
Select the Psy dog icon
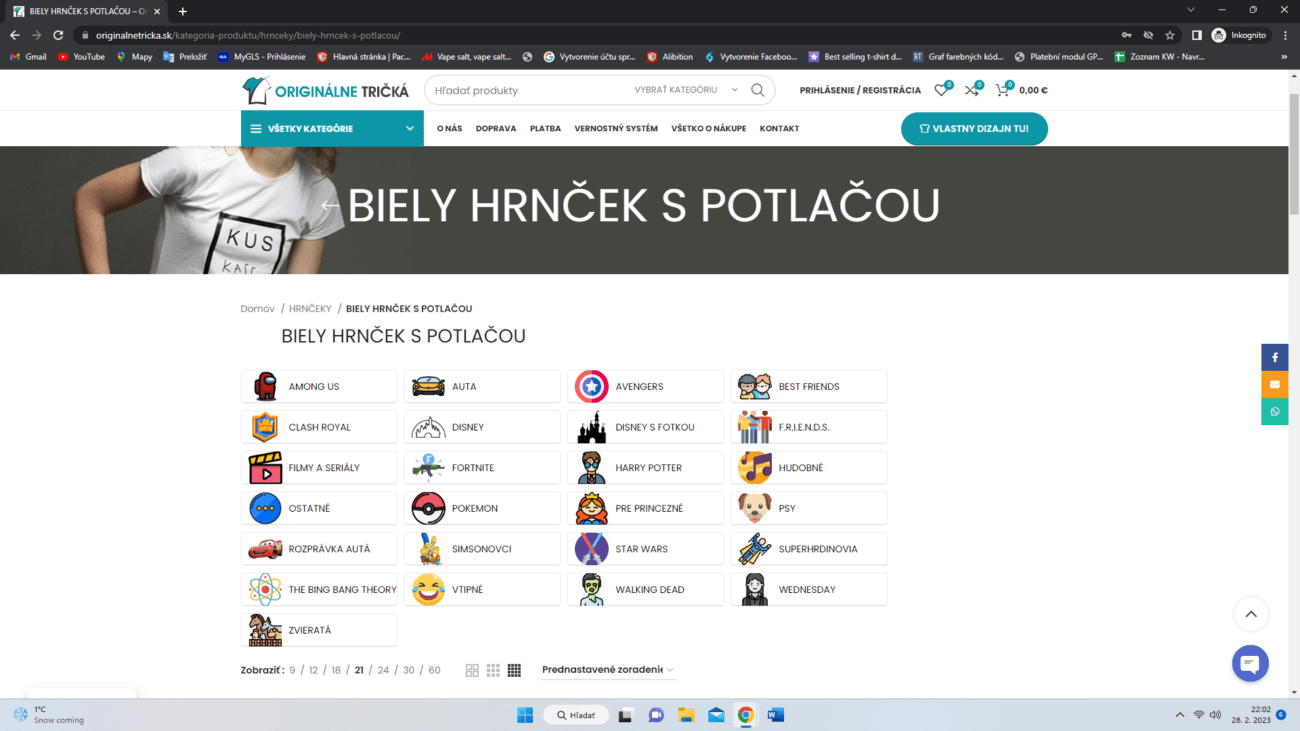point(754,508)
